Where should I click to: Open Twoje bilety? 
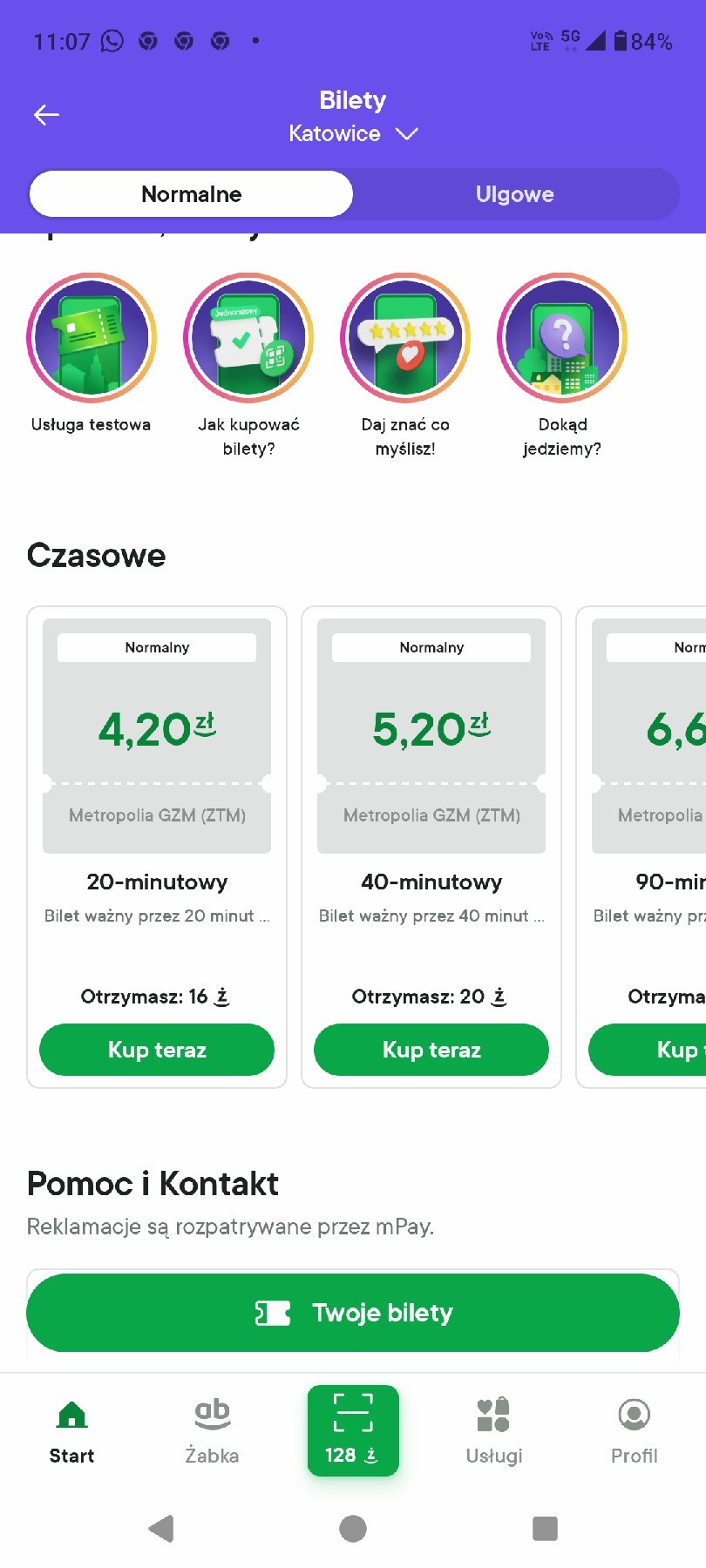tap(353, 1313)
